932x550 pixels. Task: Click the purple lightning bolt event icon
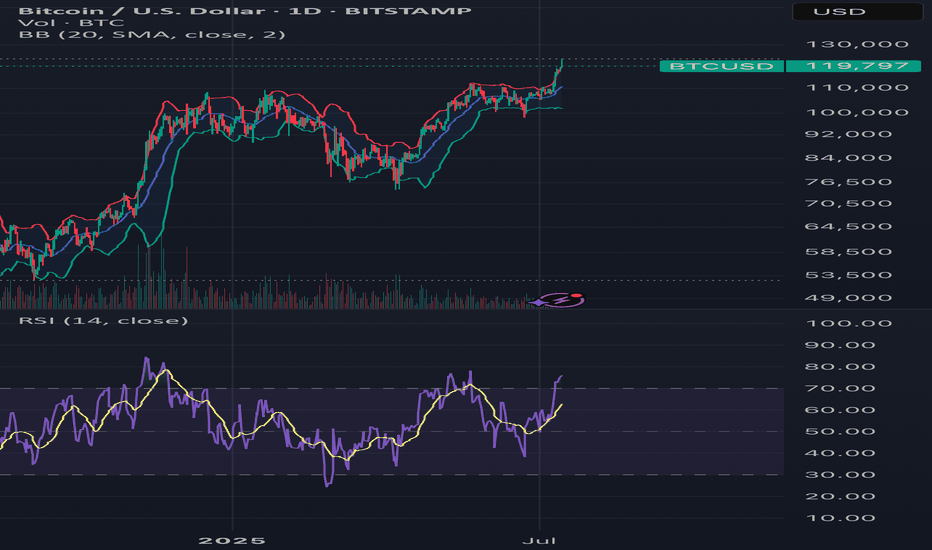(561, 300)
